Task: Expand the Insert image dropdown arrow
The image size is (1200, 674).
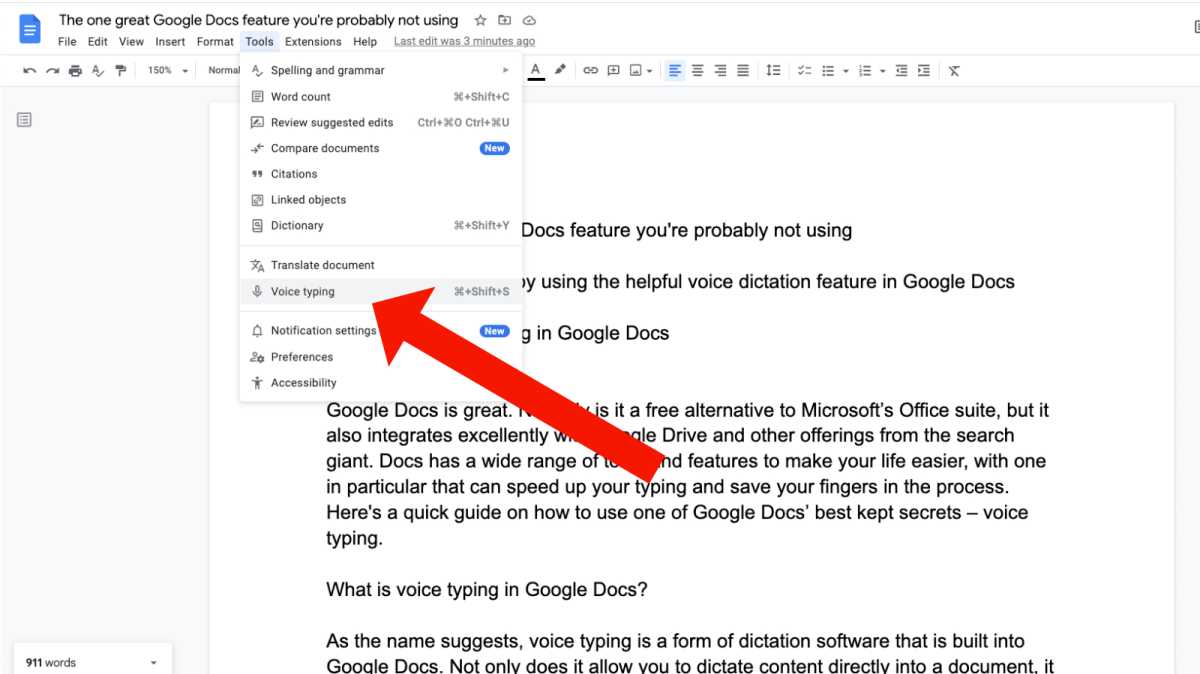Action: [650, 71]
